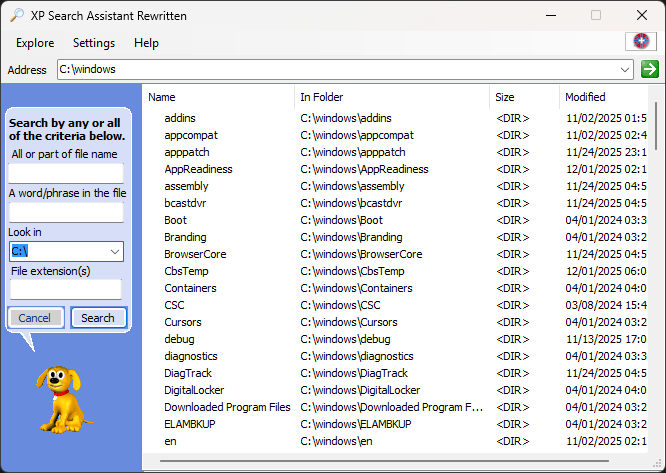Select the Downloaded Program Files name
Viewport: 666px width, 473px height.
tap(227, 407)
